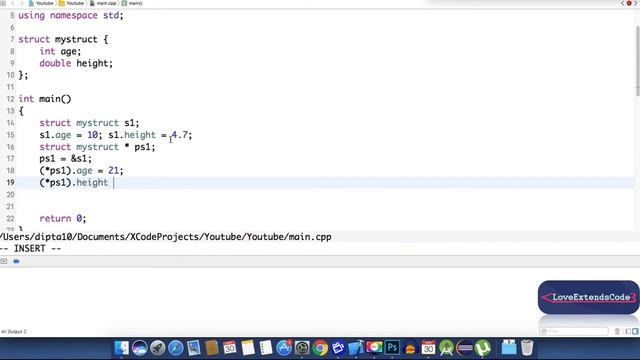Open the main() symbol in jump bar

coord(132,3)
